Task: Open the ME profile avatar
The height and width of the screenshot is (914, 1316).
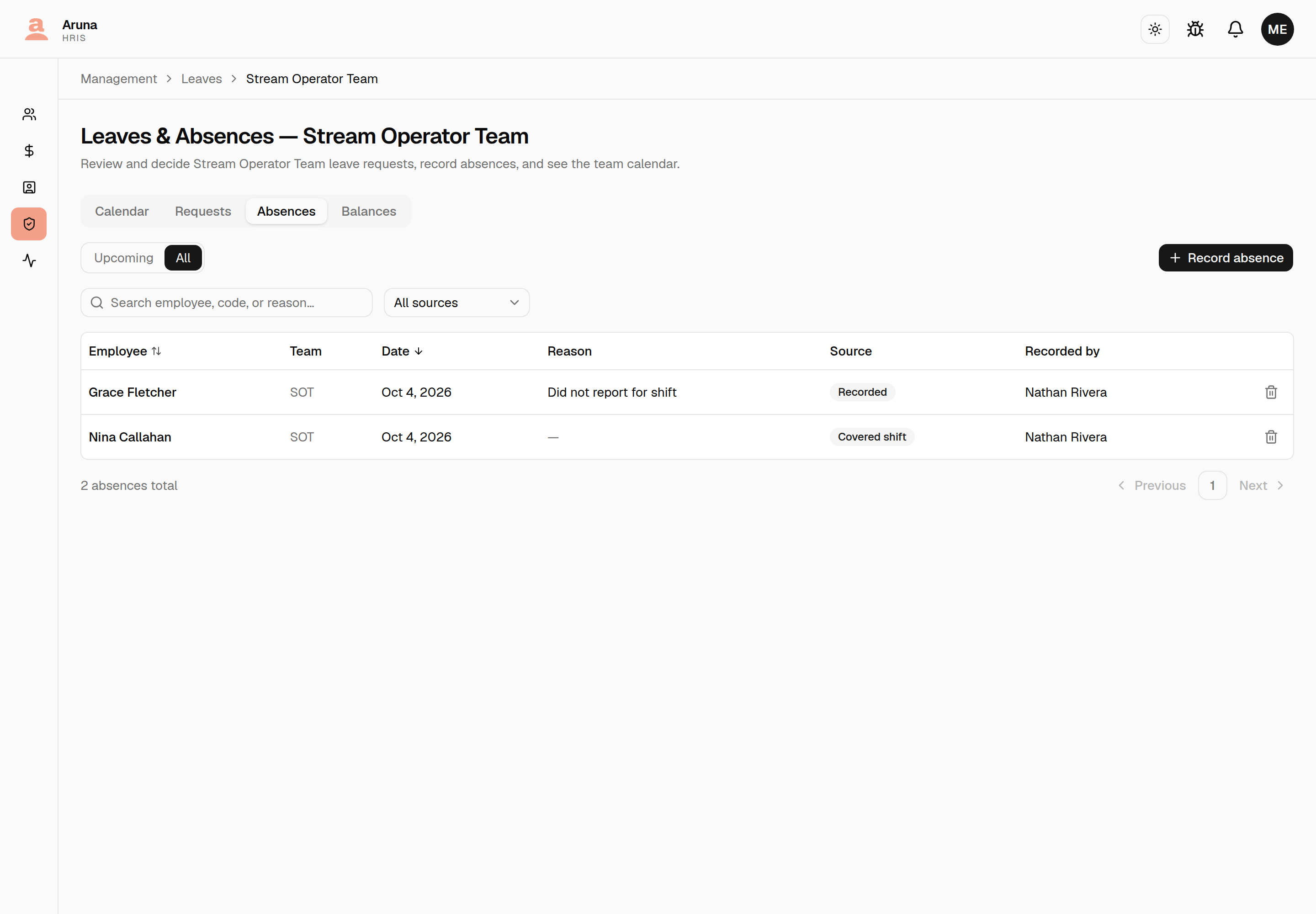Action: tap(1277, 29)
